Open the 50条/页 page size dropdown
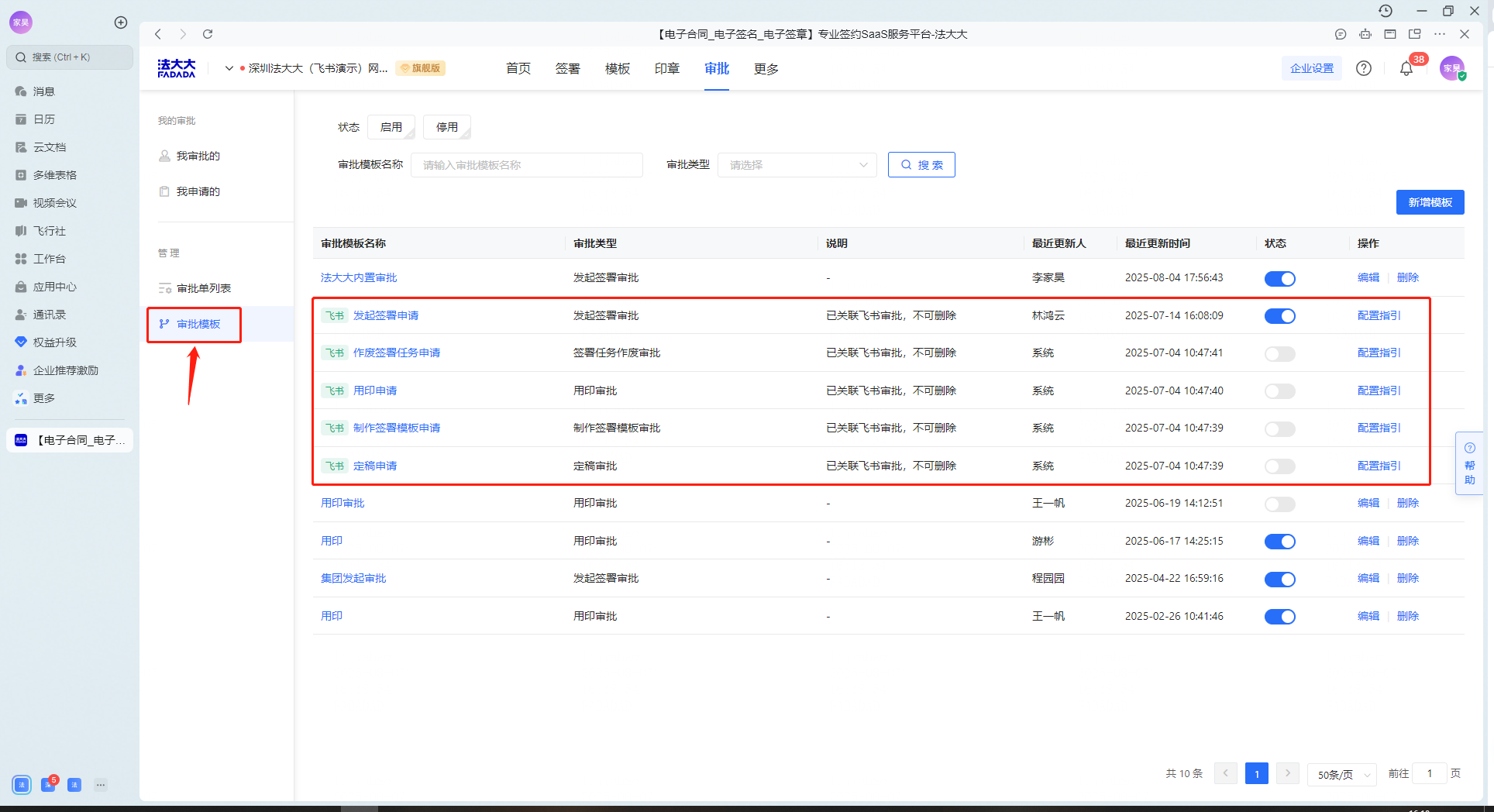Viewport: 1494px width, 812px height. click(1342, 774)
